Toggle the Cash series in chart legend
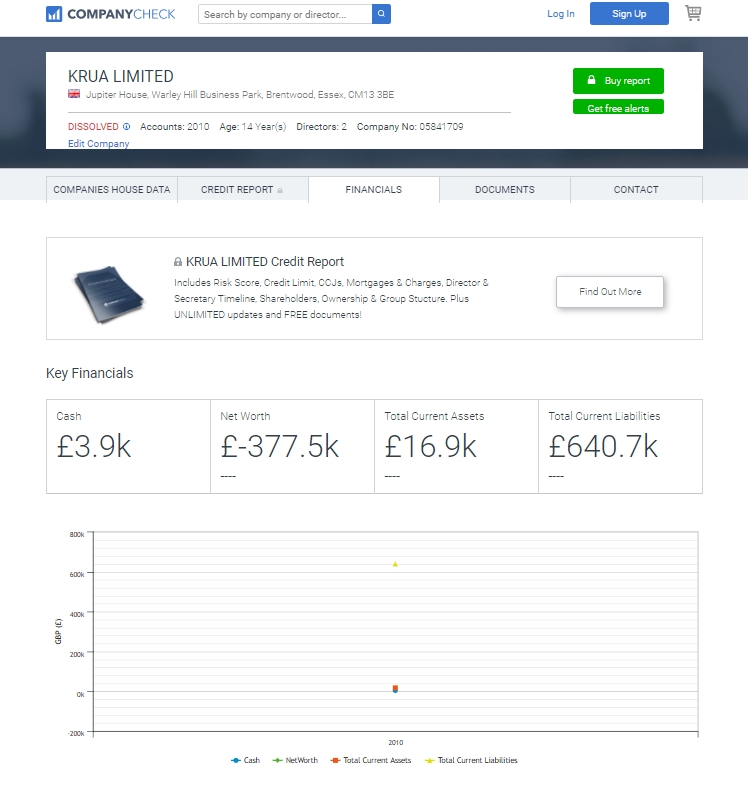 tap(245, 760)
